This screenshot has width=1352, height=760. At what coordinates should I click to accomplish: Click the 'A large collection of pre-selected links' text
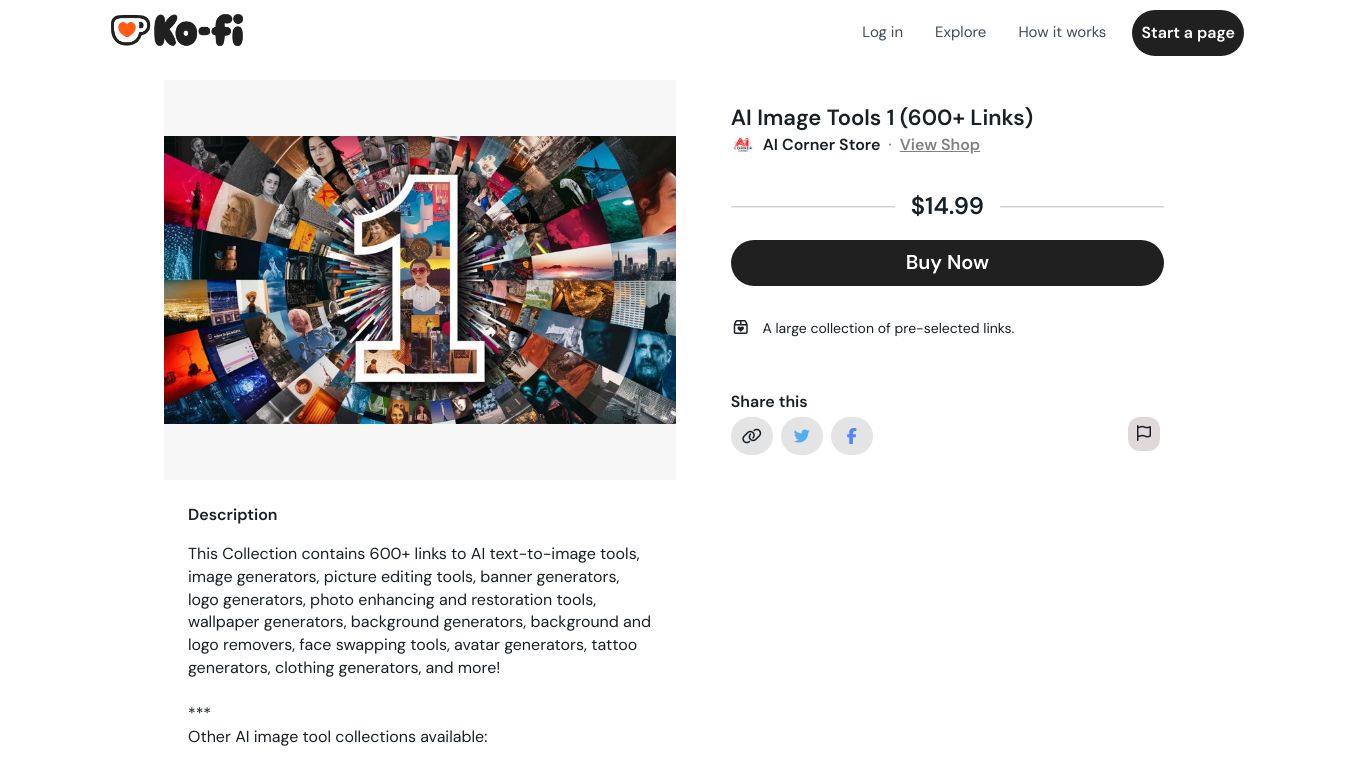tap(888, 328)
